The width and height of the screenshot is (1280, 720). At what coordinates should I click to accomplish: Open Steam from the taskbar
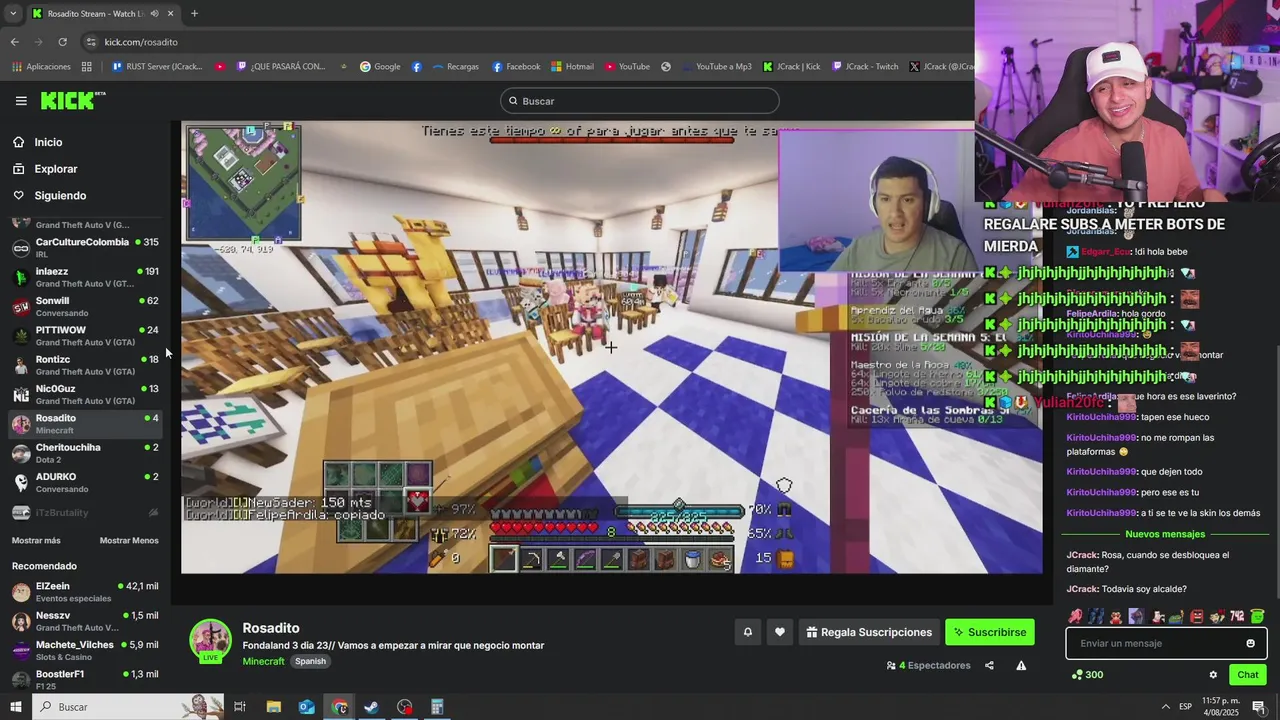(x=371, y=707)
